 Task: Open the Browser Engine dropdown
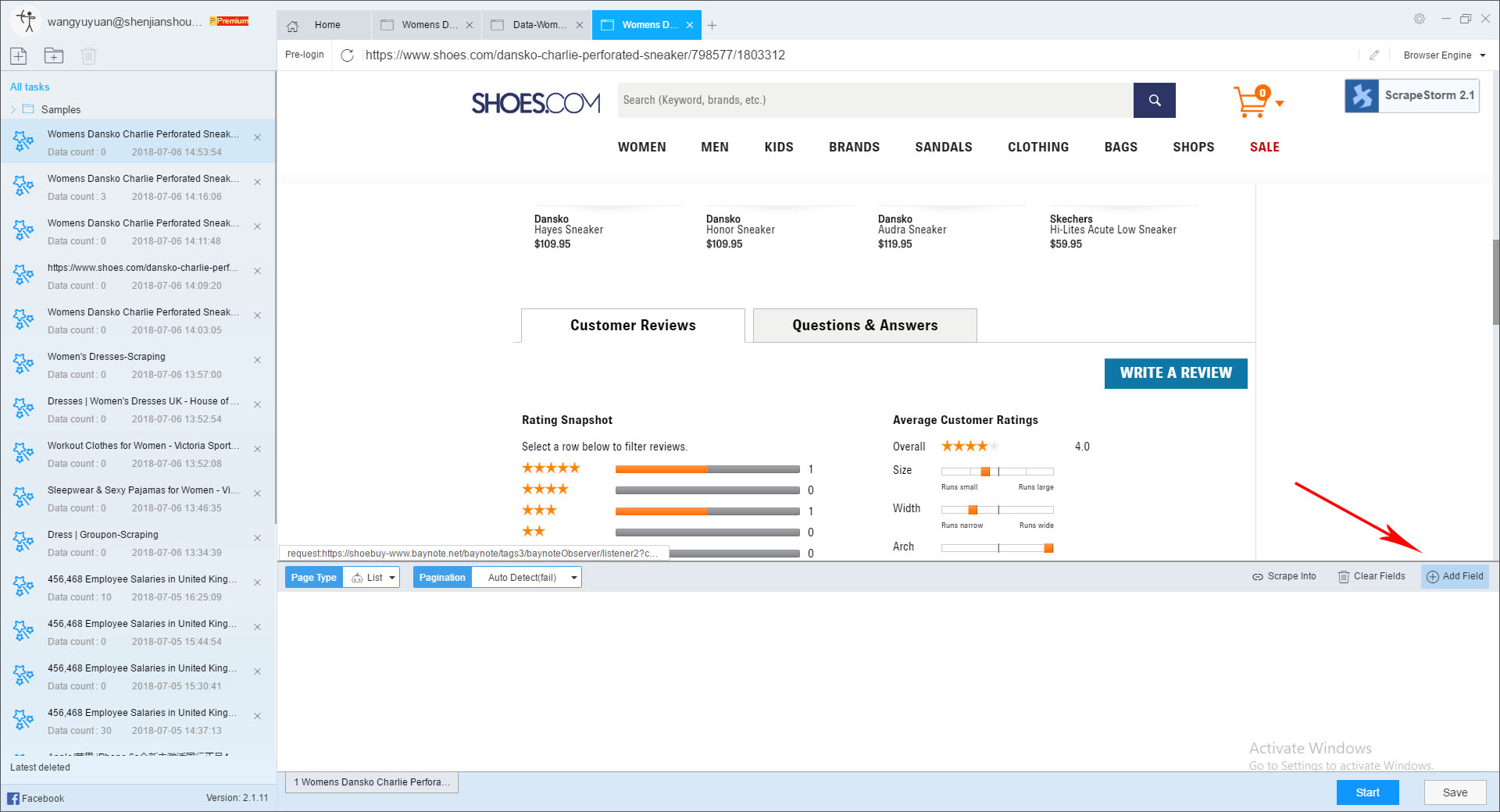click(x=1445, y=55)
